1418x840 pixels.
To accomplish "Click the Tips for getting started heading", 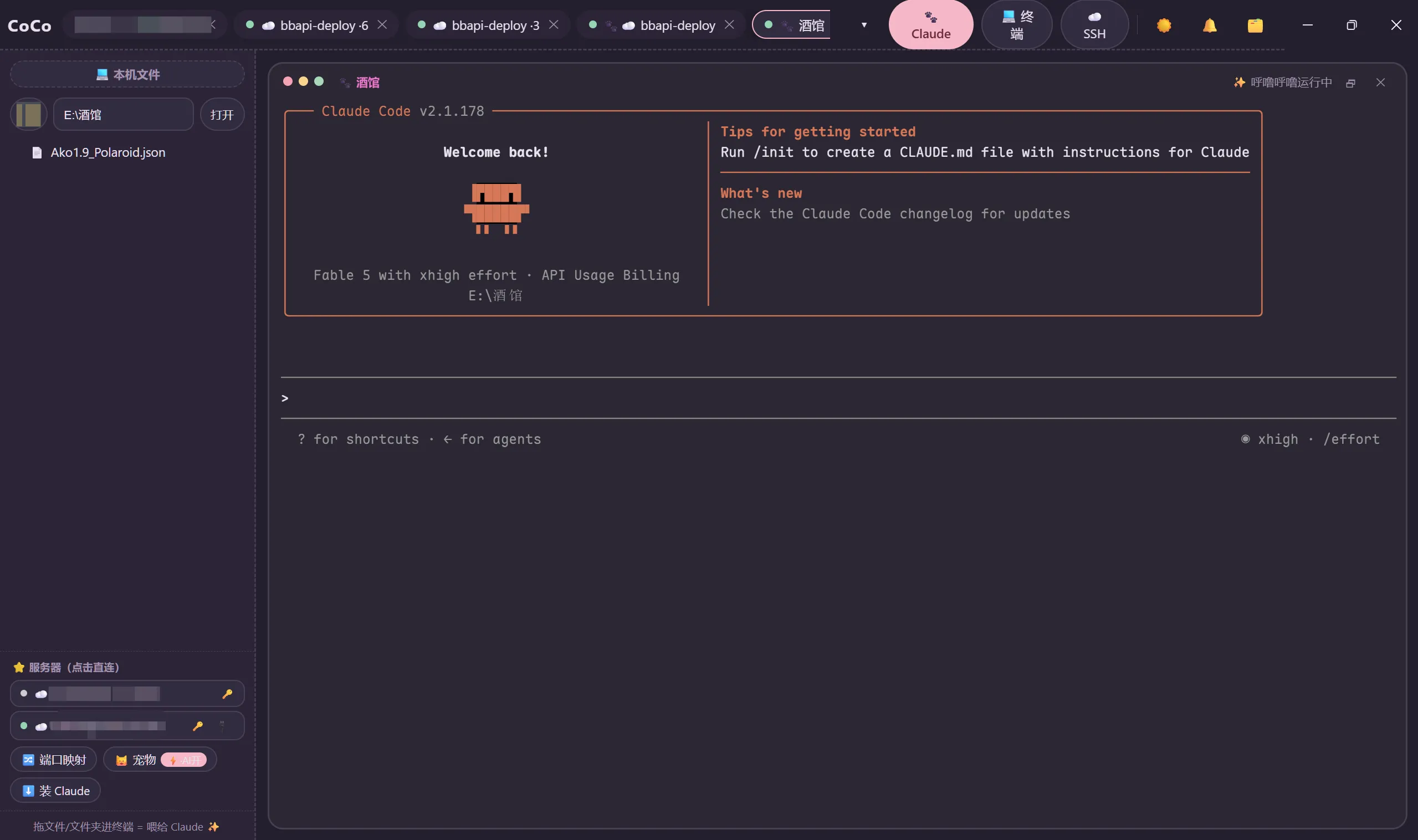I will pos(818,132).
